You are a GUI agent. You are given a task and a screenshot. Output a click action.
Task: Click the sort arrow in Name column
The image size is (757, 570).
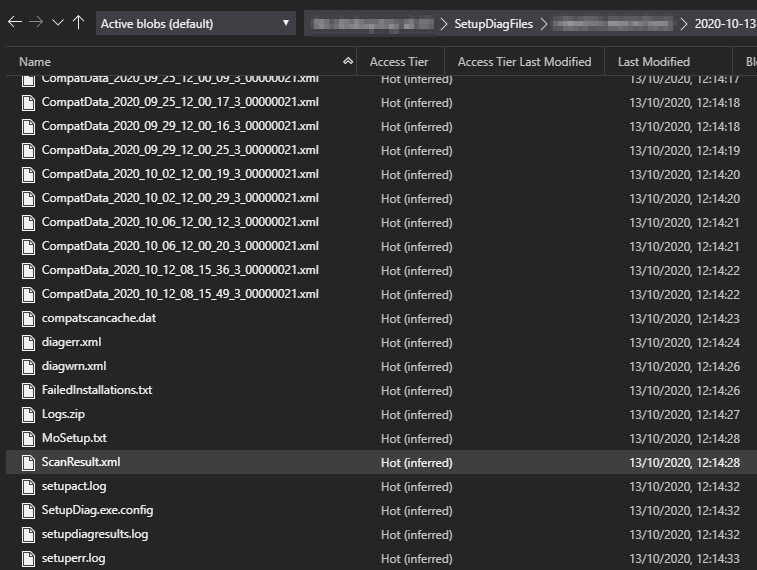coord(347,62)
